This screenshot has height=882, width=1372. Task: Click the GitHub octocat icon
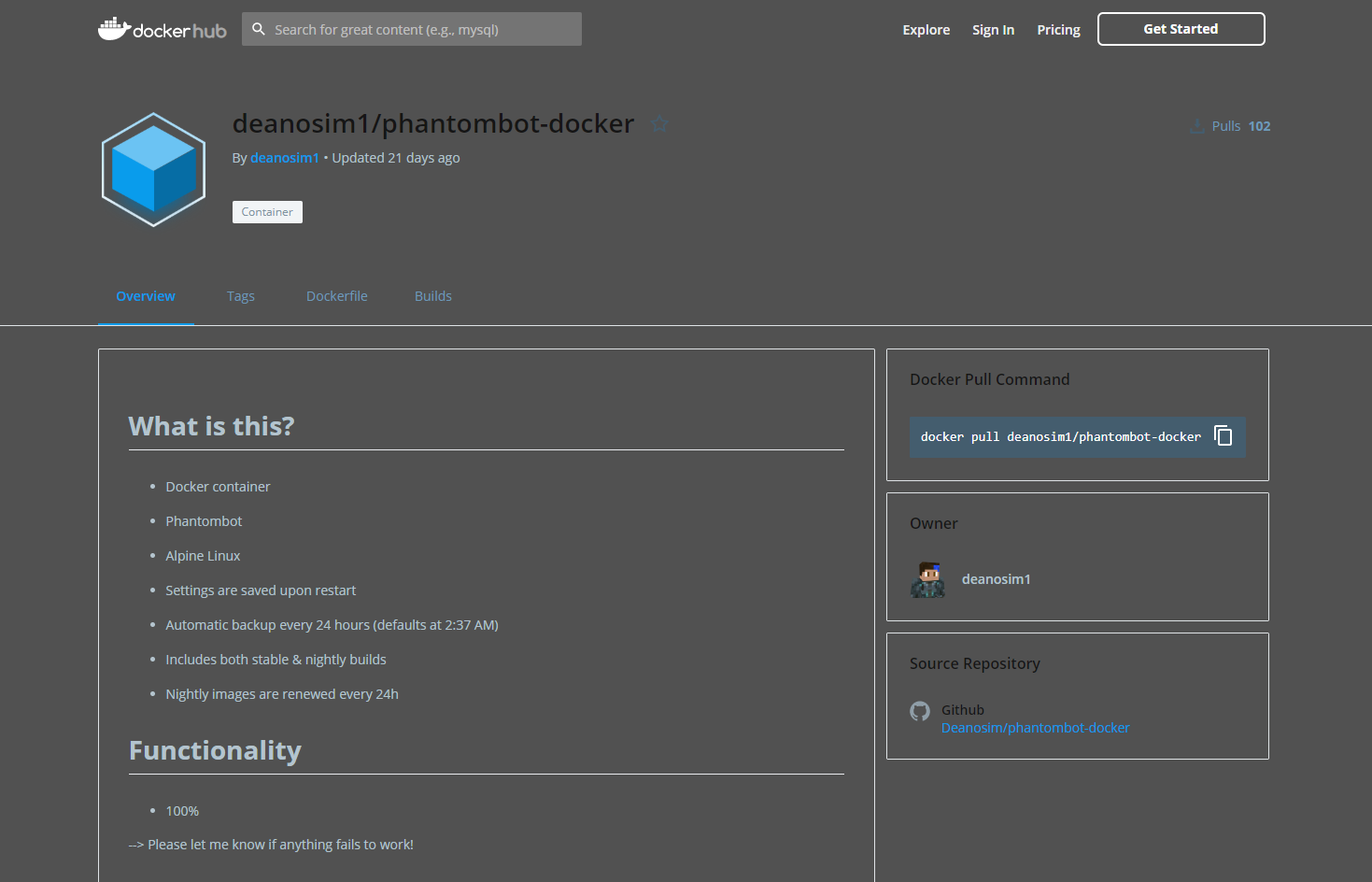coord(920,711)
